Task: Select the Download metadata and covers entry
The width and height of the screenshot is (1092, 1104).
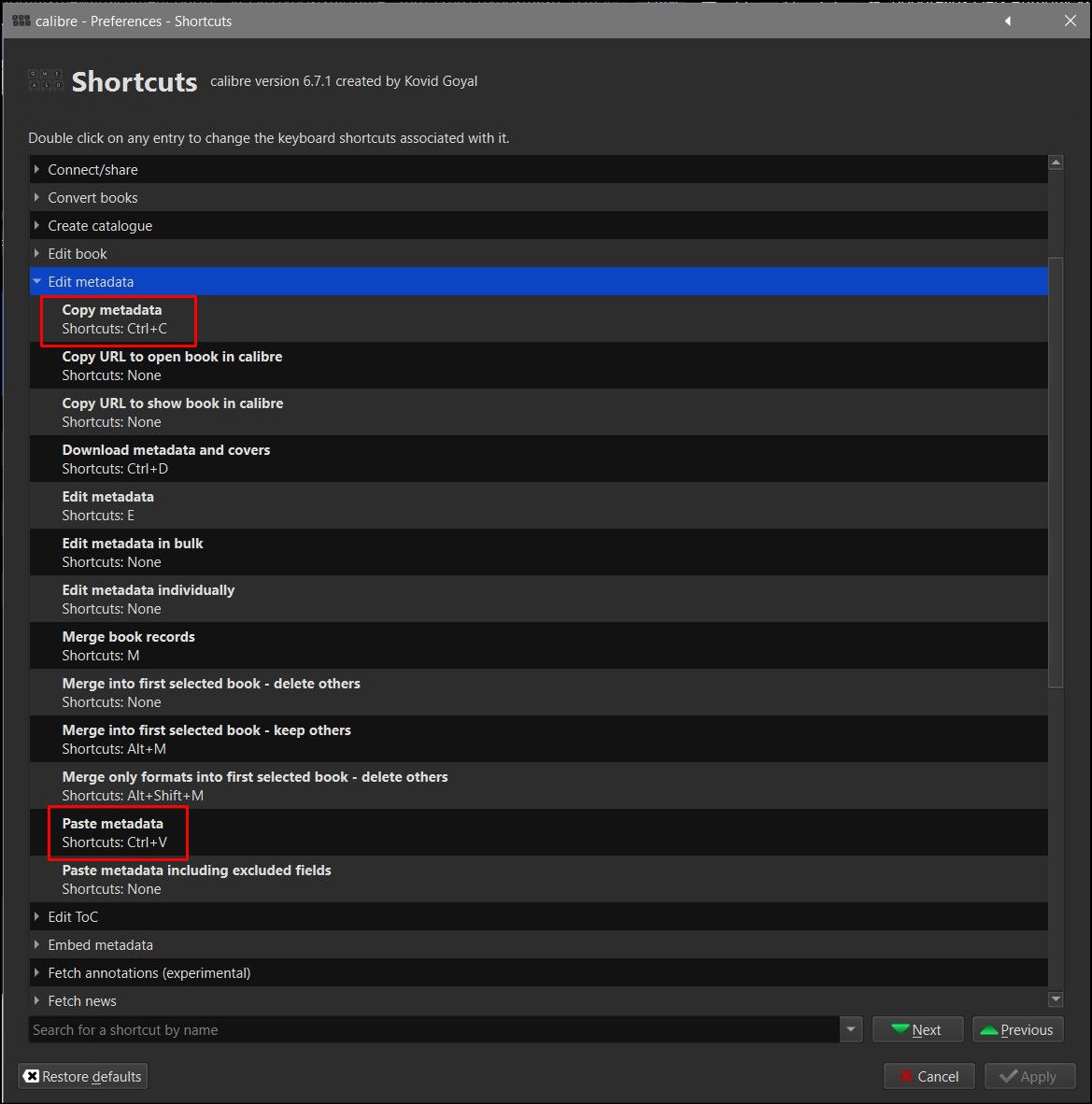Action: pos(166,459)
